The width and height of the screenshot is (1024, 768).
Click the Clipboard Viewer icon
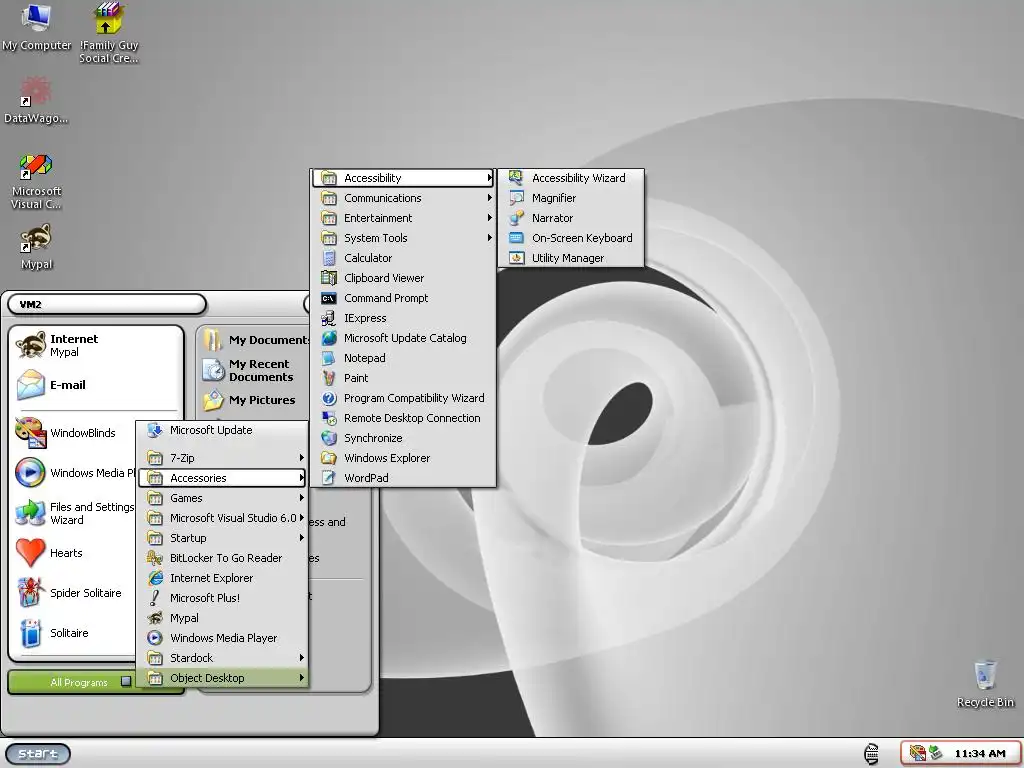pyautogui.click(x=329, y=278)
